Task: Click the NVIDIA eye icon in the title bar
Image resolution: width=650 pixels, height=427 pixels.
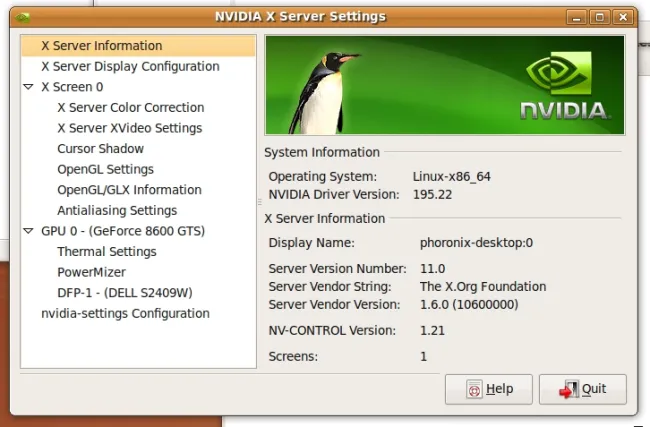Action: click(x=22, y=17)
